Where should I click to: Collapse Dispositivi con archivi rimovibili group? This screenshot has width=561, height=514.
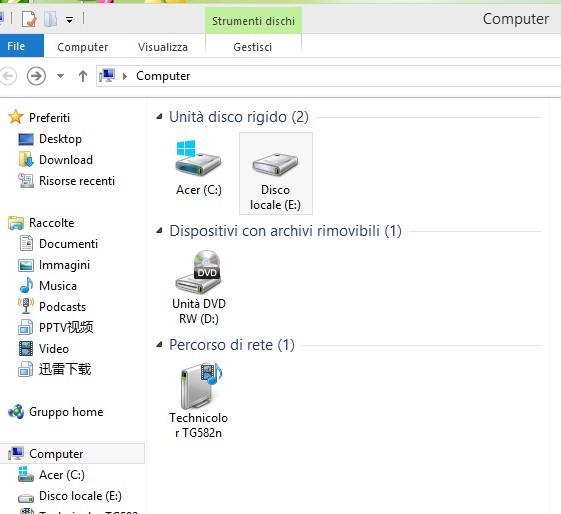[160, 231]
